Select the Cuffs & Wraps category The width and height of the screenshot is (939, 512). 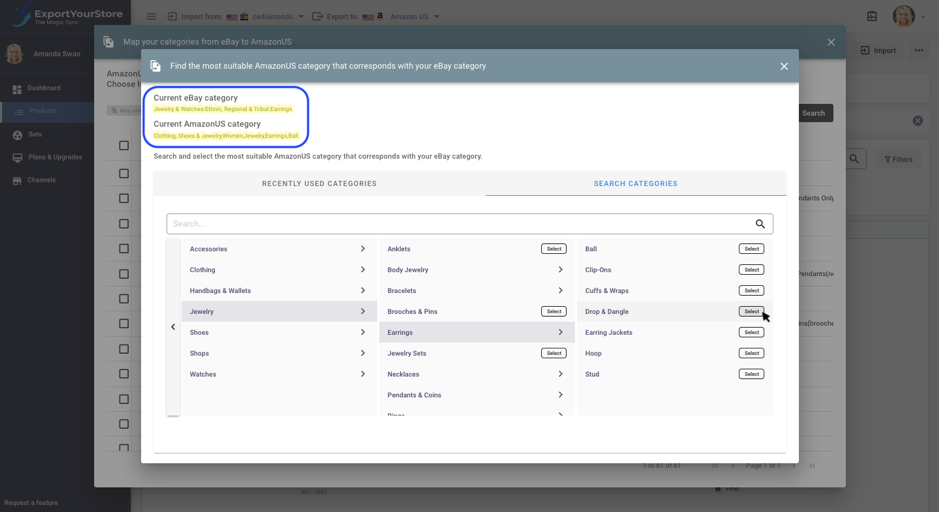tap(752, 291)
